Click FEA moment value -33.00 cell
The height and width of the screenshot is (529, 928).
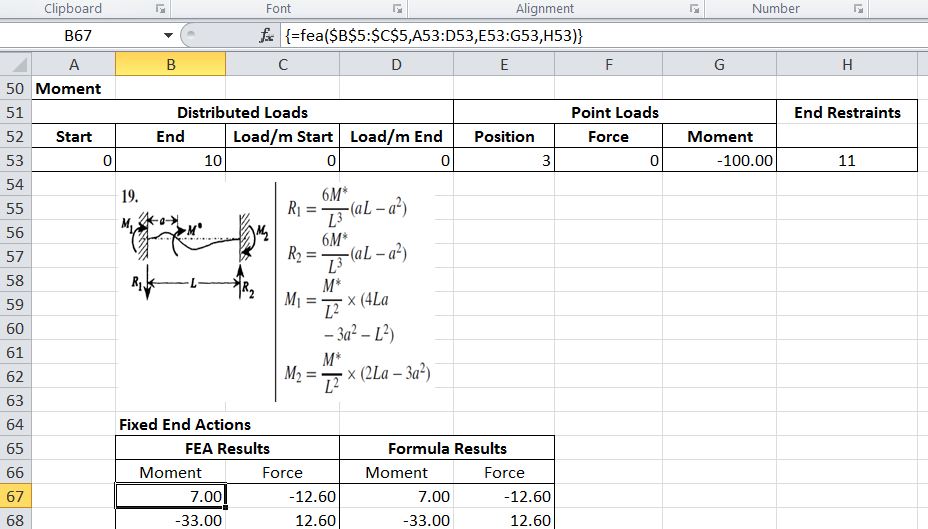170,520
